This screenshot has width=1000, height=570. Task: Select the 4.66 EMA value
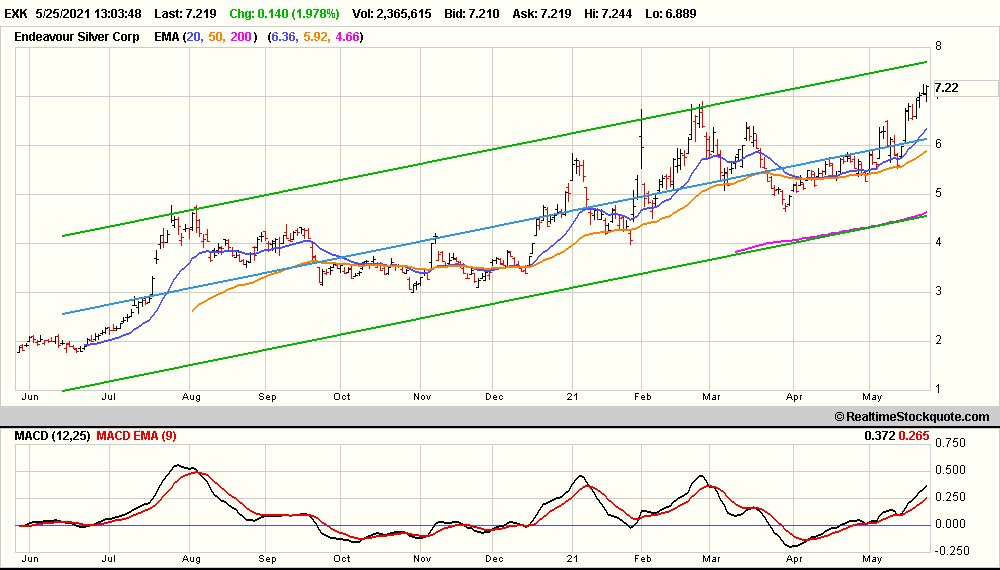348,37
